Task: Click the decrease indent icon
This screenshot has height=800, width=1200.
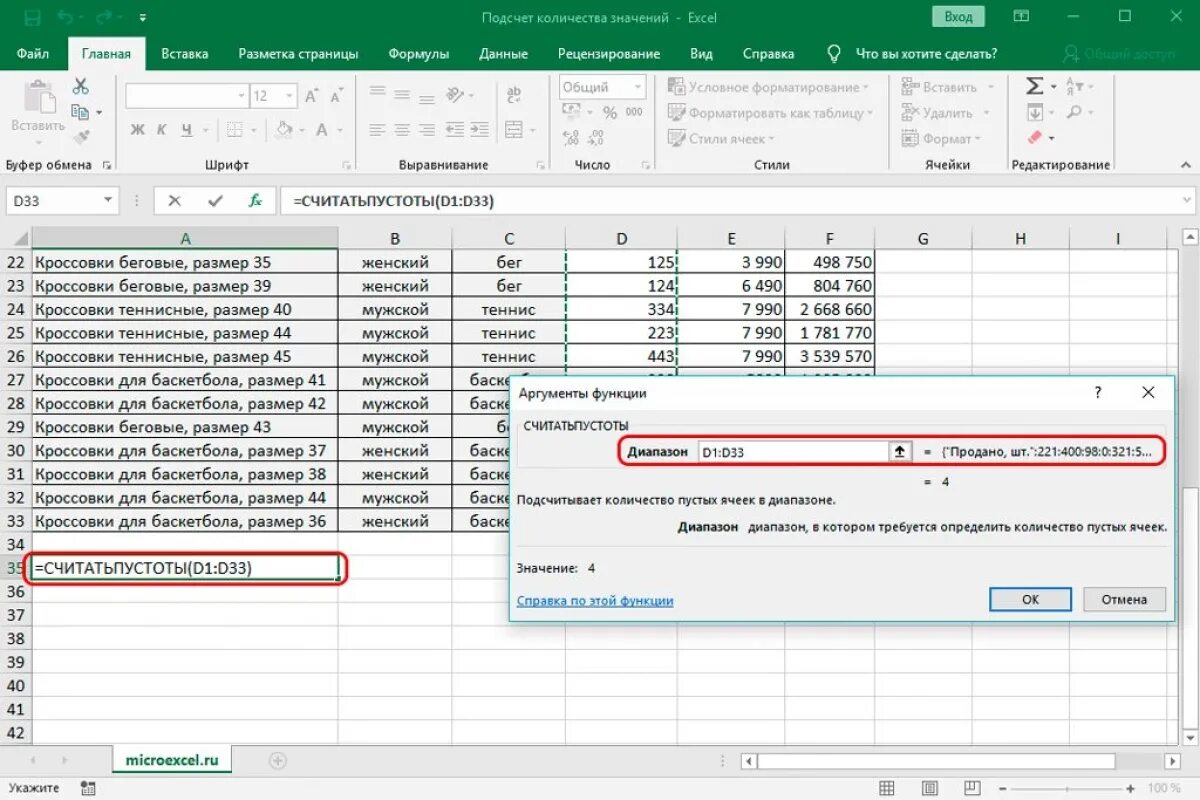Action: [456, 130]
